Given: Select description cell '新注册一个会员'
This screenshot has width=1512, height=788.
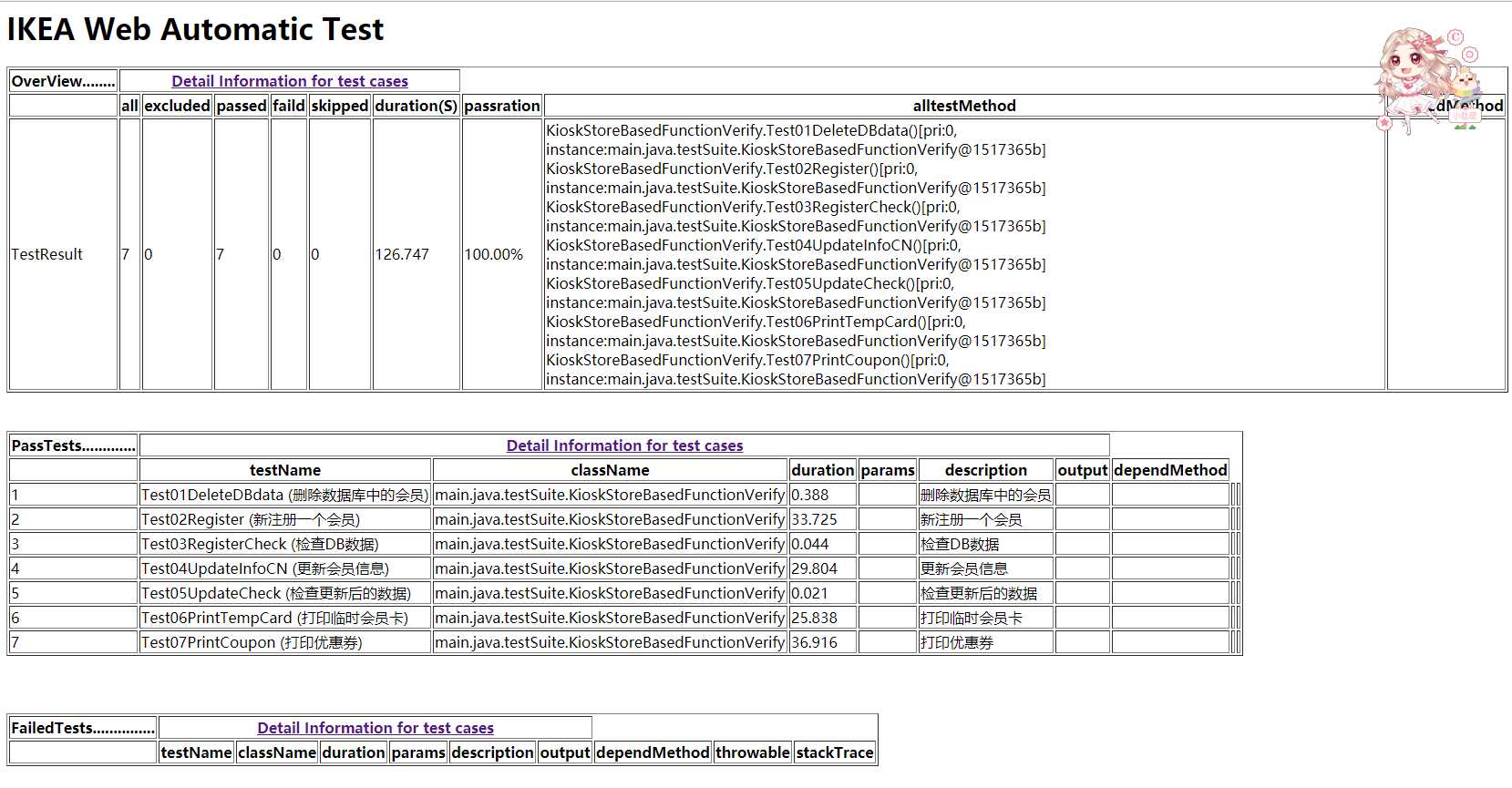Looking at the screenshot, I should coord(986,519).
